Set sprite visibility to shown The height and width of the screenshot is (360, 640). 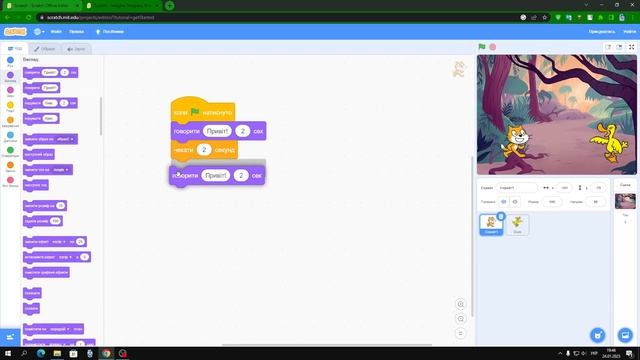coord(504,202)
